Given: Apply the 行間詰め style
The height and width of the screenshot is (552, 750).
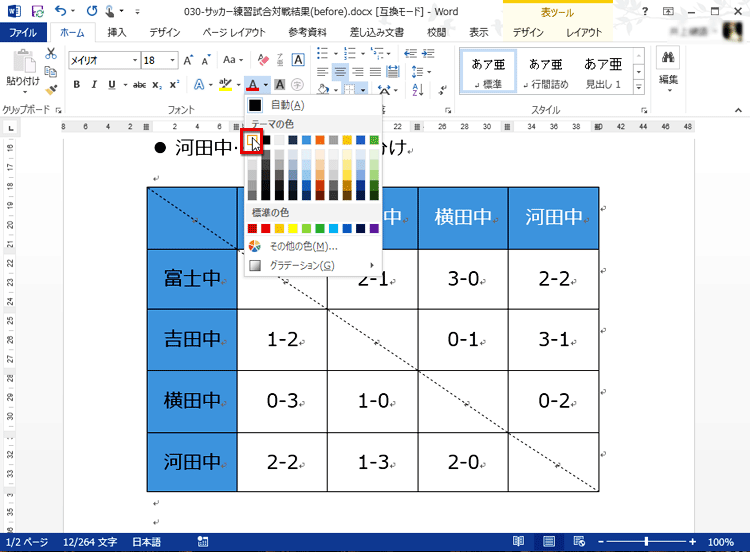Looking at the screenshot, I should click(545, 72).
